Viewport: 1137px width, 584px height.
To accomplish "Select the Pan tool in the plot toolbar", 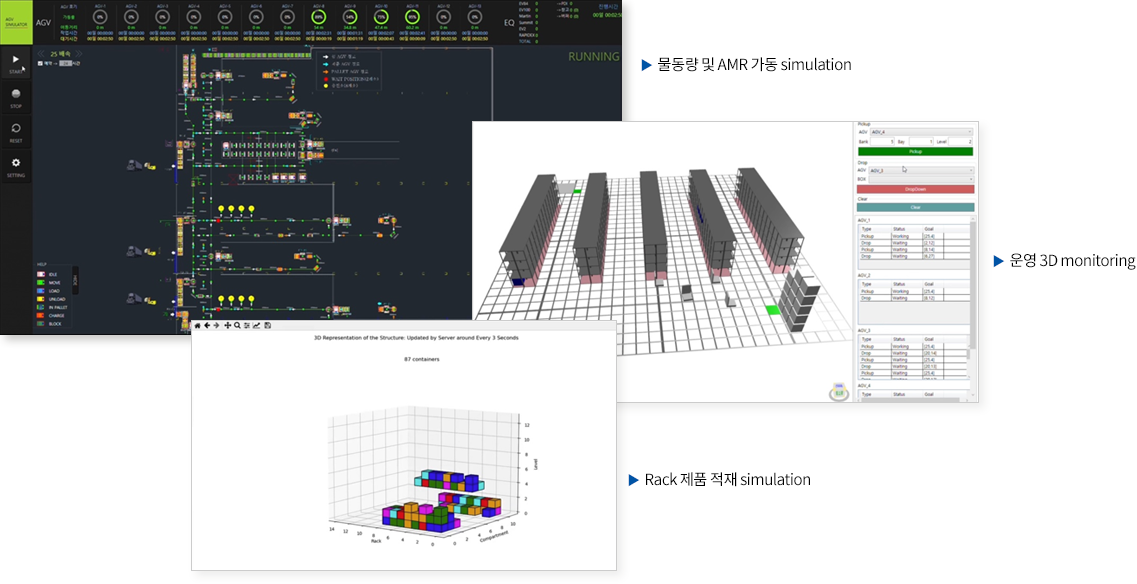I will (x=228, y=326).
